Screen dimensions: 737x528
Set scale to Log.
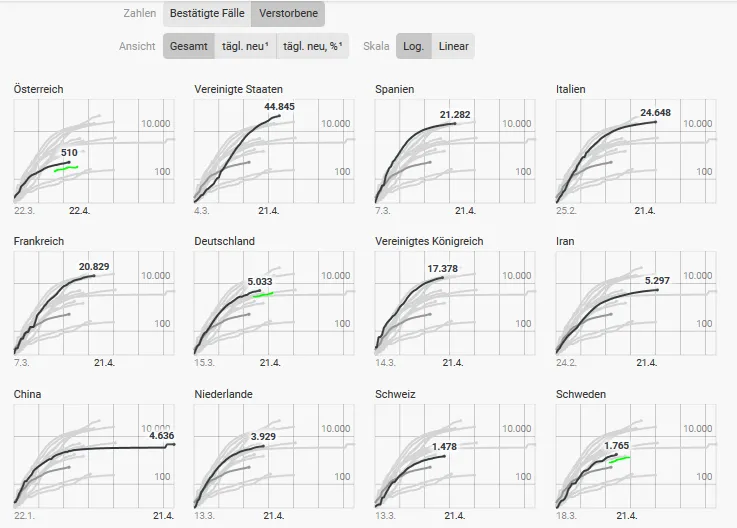point(411,46)
